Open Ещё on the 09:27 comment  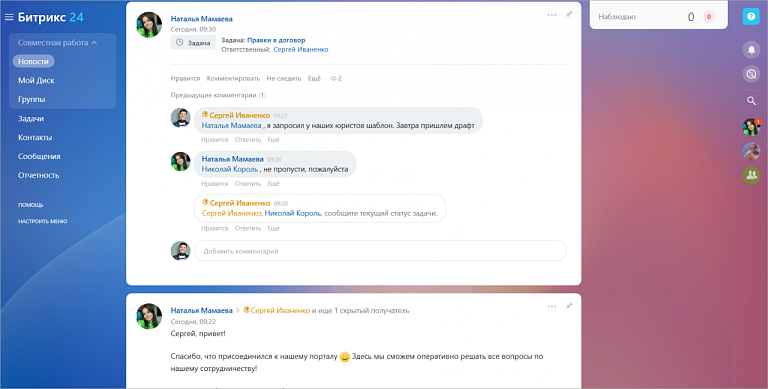point(273,140)
